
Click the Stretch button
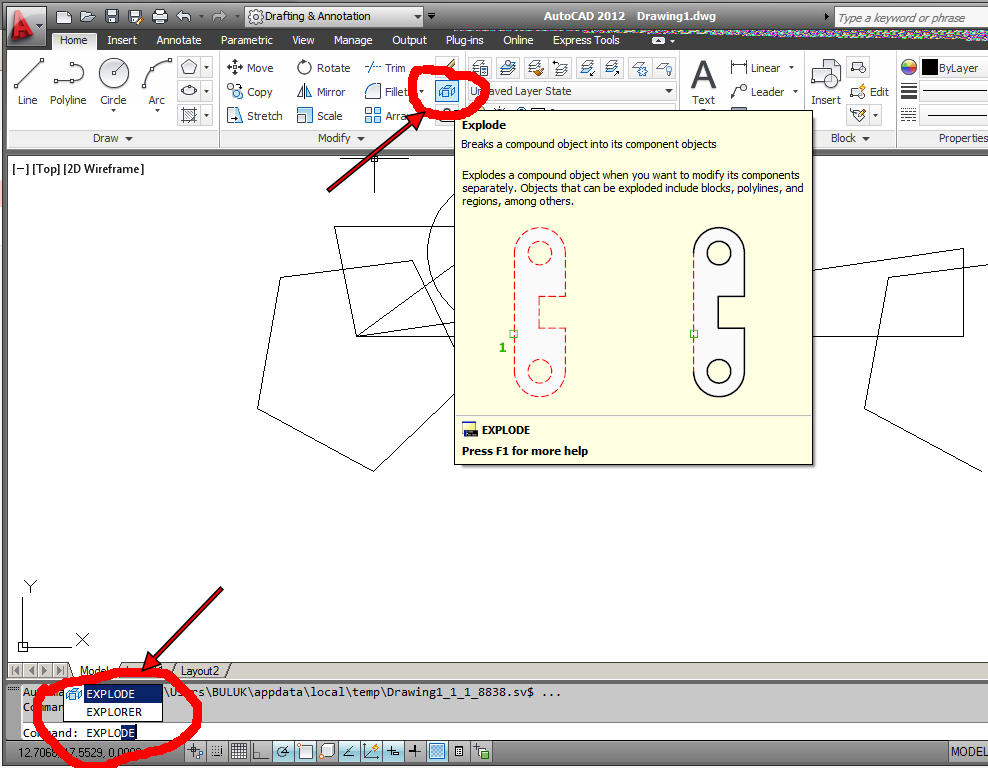point(255,115)
